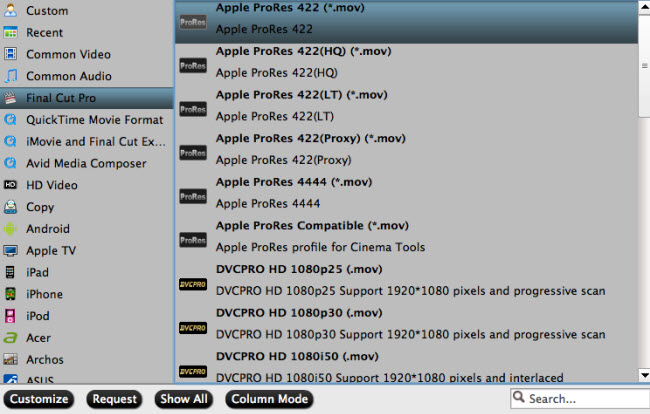Click ProRes icon beside Apple ProRes 422(LT)
The height and width of the screenshot is (414, 650).
[x=193, y=109]
